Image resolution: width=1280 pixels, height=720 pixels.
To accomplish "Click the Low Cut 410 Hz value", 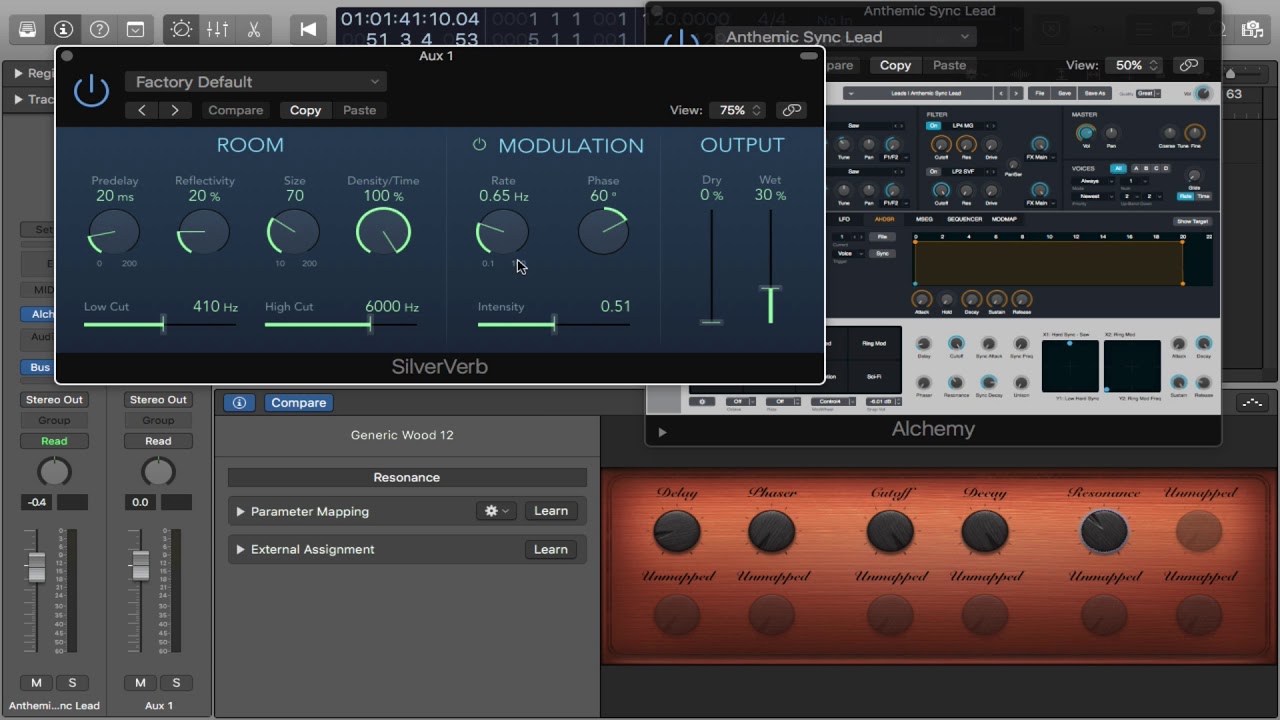I will (215, 307).
